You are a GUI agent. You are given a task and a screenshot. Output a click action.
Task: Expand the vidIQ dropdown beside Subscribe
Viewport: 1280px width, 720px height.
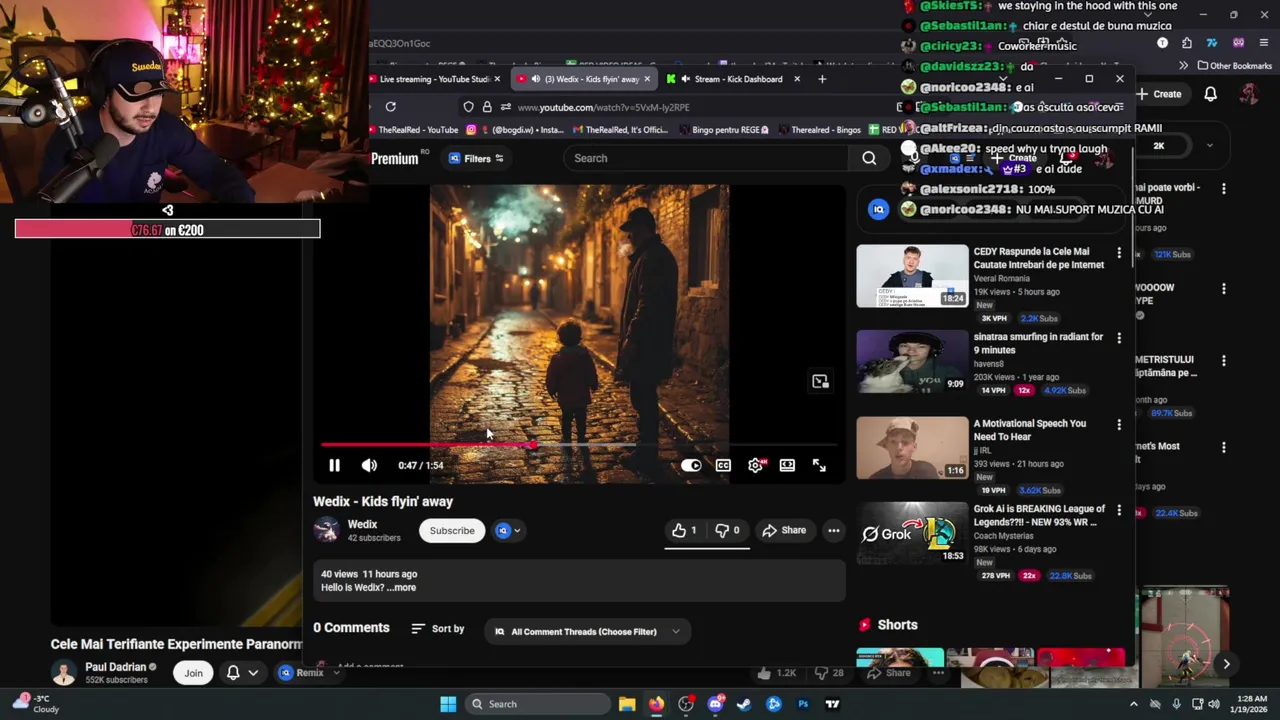click(509, 531)
